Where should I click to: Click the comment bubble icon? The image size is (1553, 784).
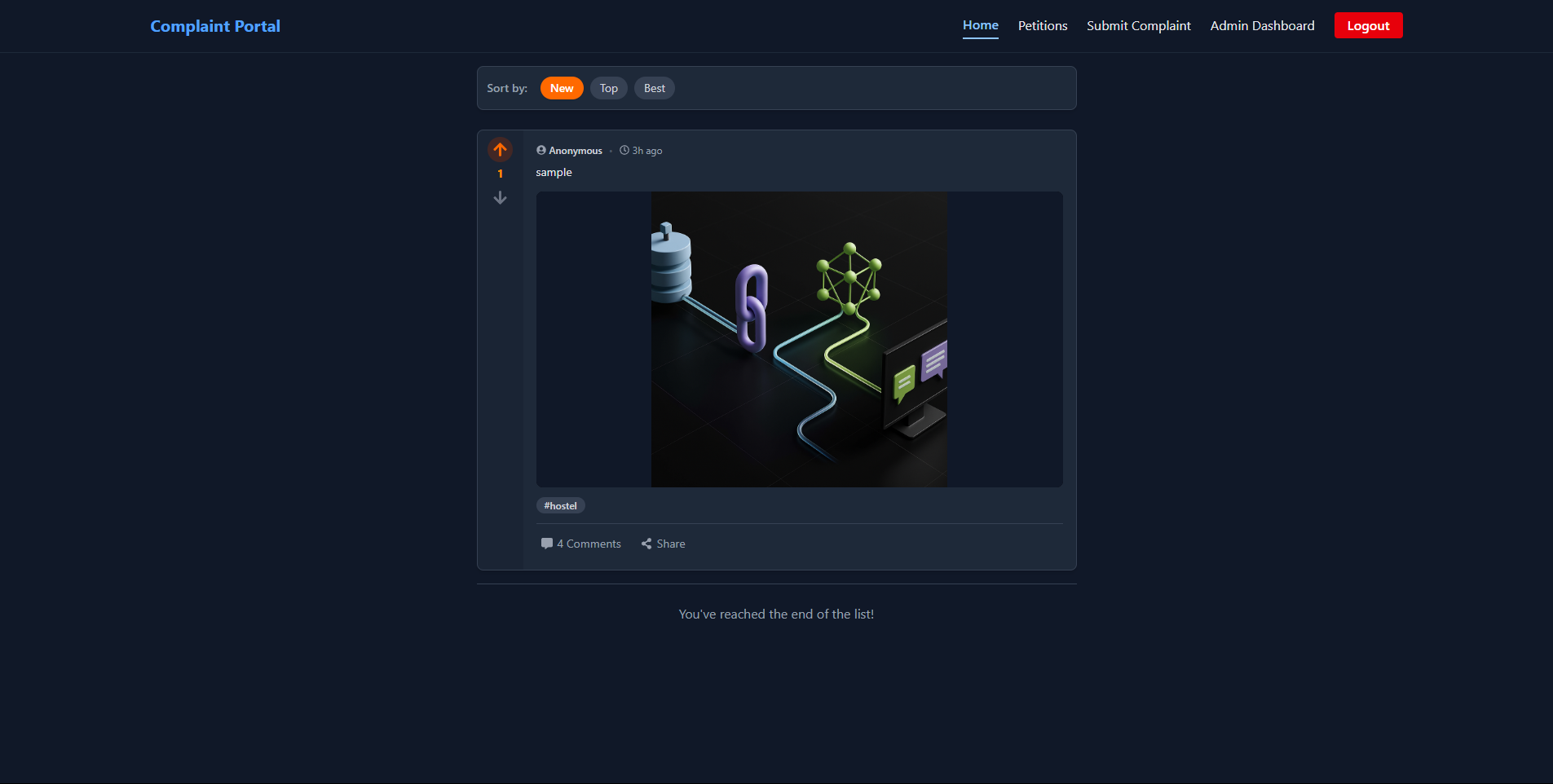tap(546, 544)
